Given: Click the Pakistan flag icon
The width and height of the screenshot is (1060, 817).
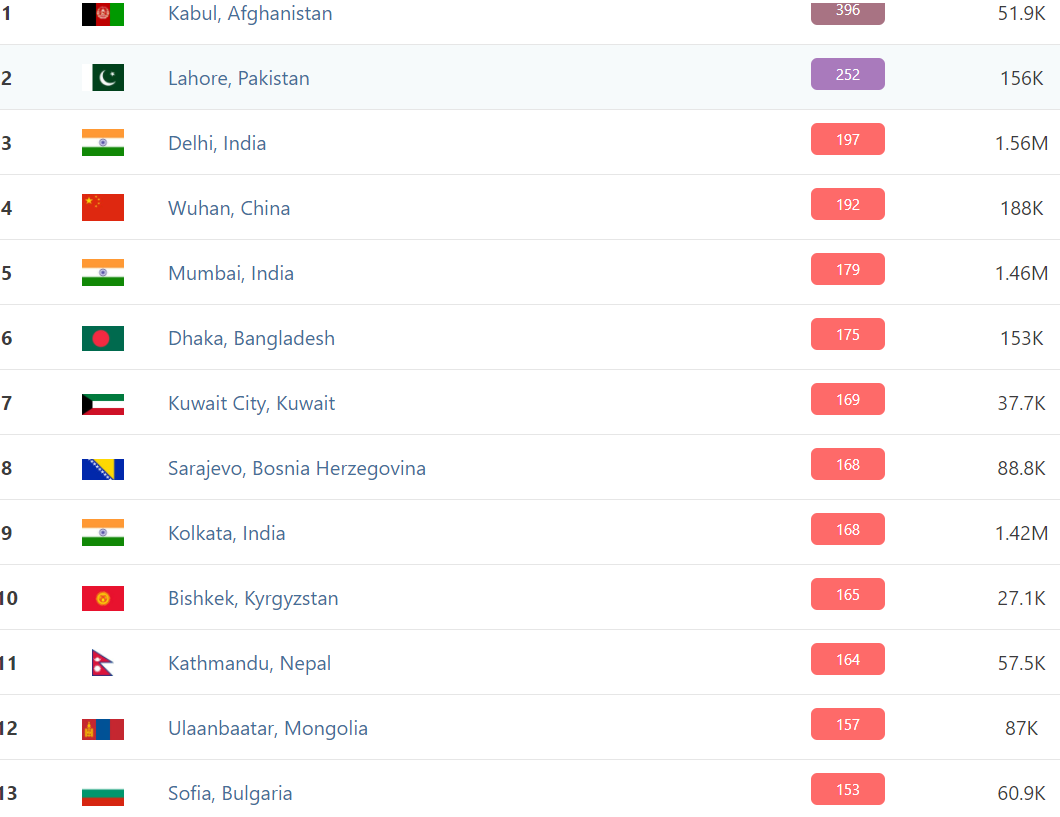Looking at the screenshot, I should (103, 78).
